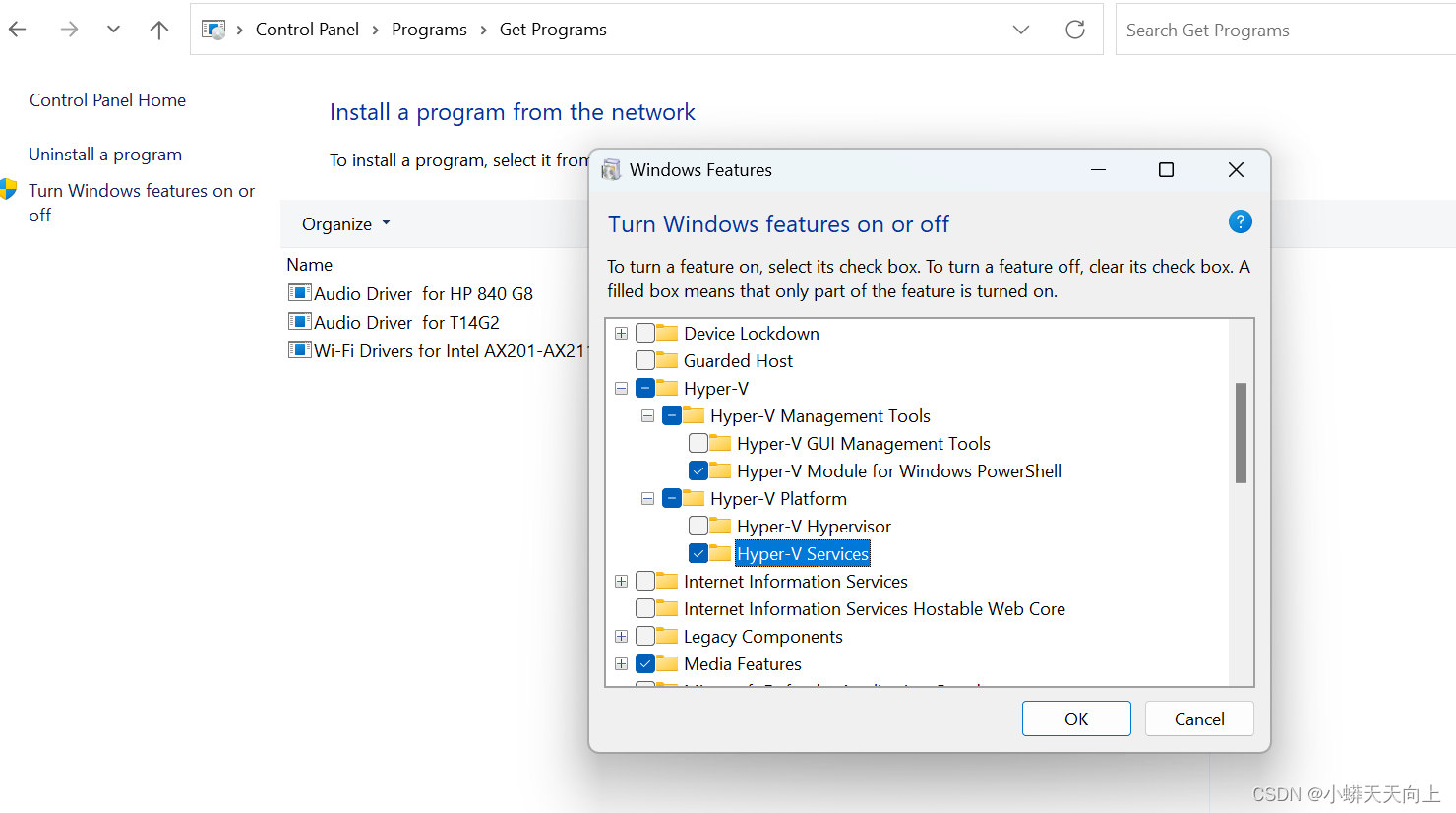Viewport: 1456px width, 813px height.
Task: Select the Hyper-V Services label
Action: [x=803, y=554]
